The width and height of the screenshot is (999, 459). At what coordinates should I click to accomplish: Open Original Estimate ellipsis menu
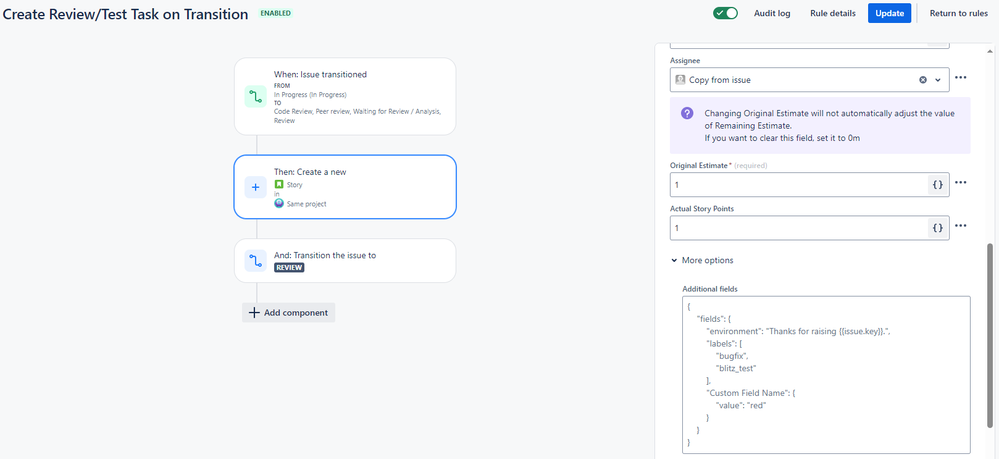pos(961,182)
